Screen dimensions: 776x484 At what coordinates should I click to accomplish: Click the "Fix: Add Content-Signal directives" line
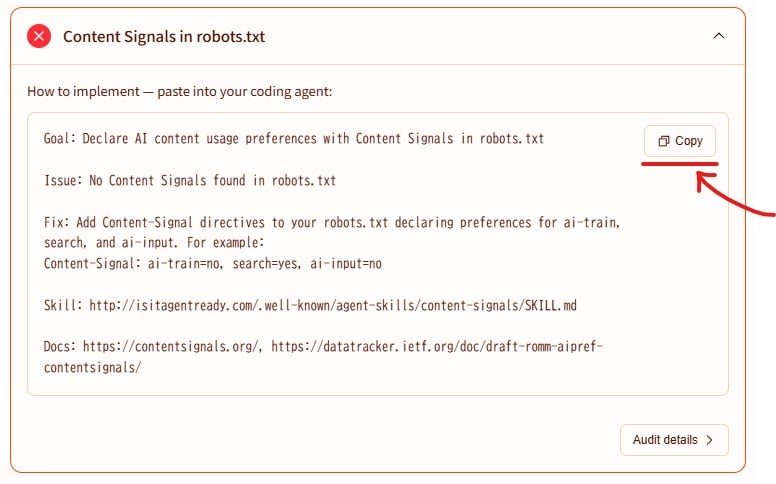click(x=332, y=222)
